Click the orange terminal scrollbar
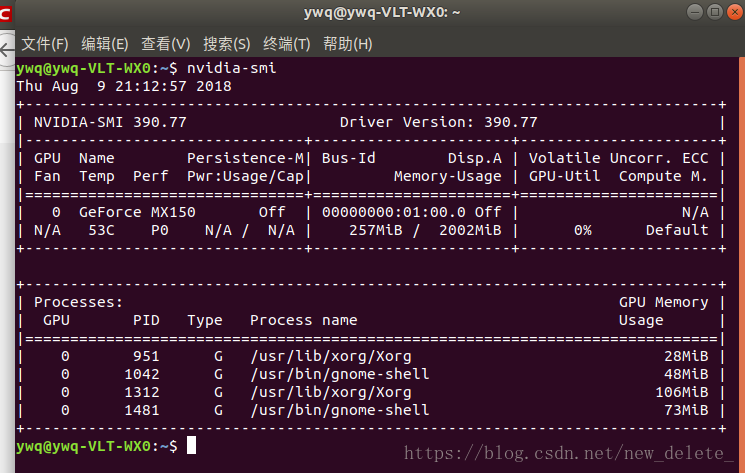Viewport: 745px width, 473px height. [x=742, y=265]
